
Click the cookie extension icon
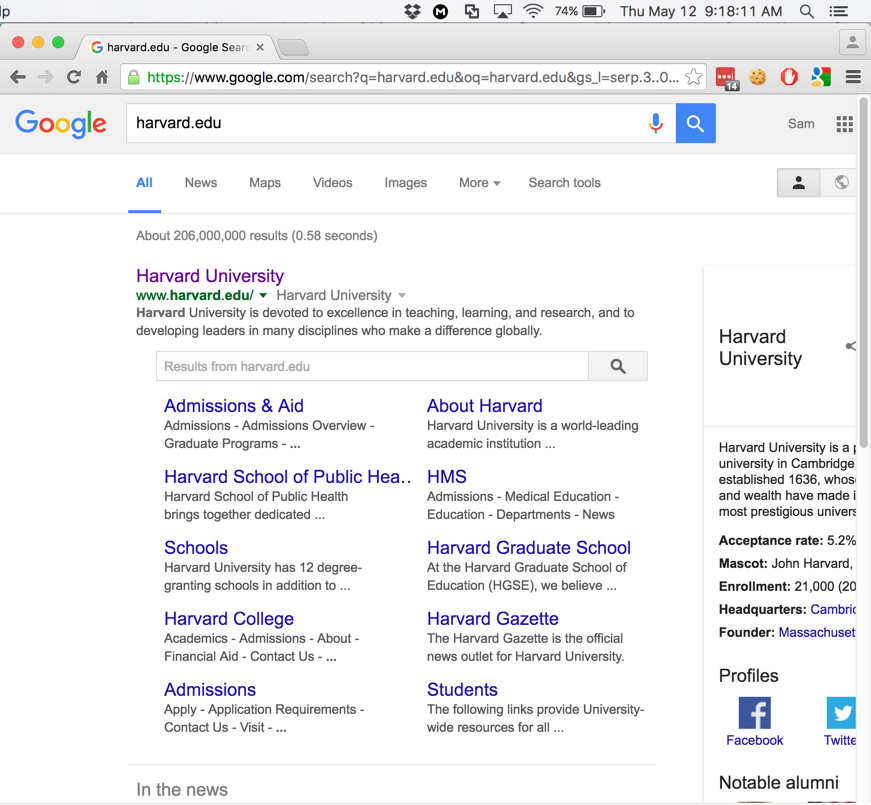(758, 77)
